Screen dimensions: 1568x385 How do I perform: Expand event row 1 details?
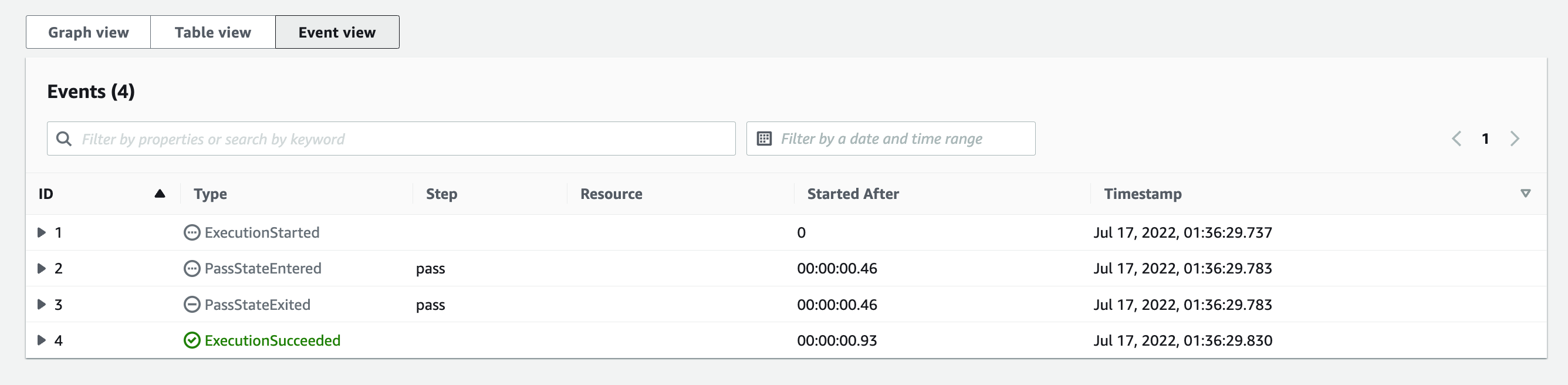(x=42, y=232)
